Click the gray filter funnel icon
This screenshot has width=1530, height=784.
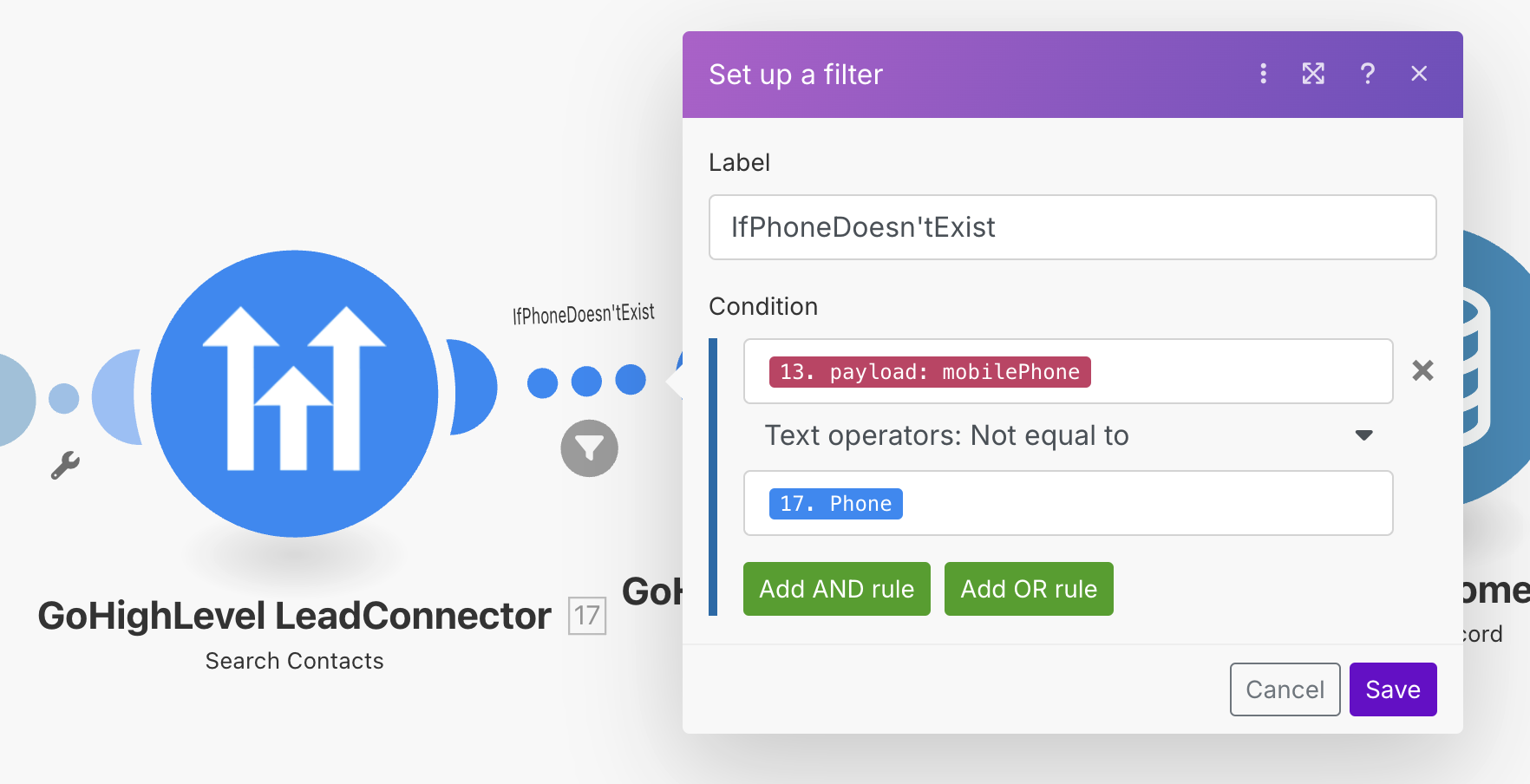click(x=589, y=448)
